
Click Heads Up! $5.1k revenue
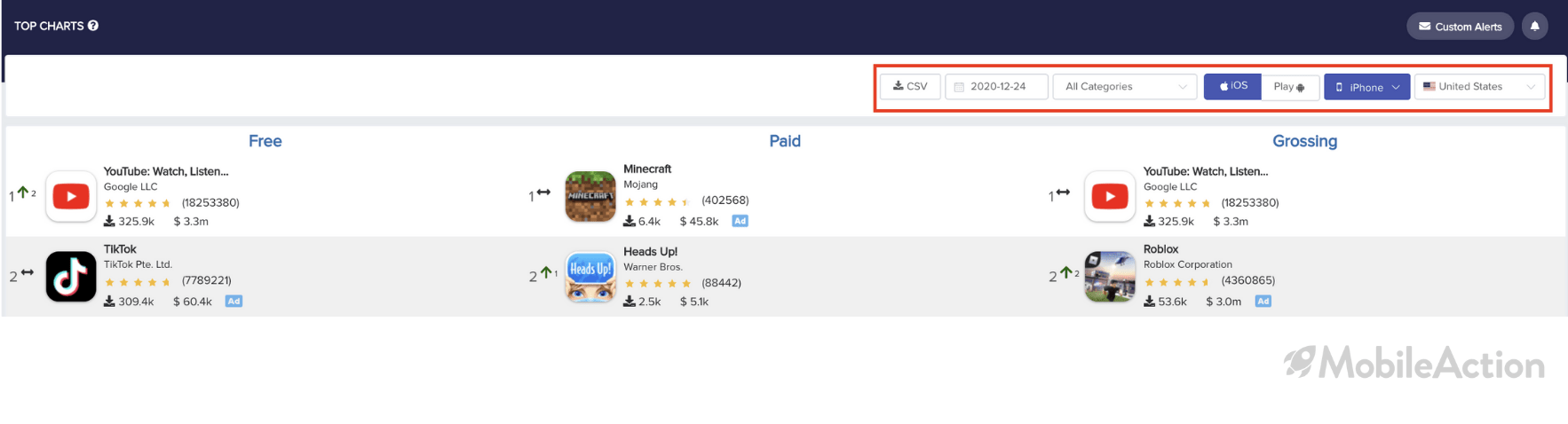pos(694,302)
